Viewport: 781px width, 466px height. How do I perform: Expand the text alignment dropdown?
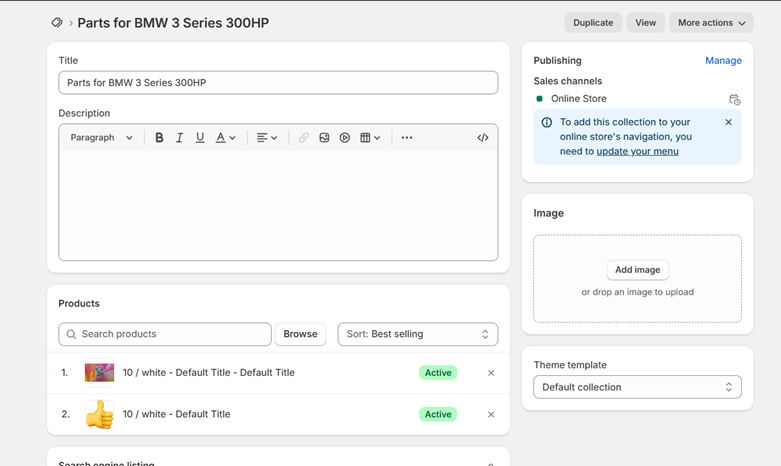(x=266, y=138)
